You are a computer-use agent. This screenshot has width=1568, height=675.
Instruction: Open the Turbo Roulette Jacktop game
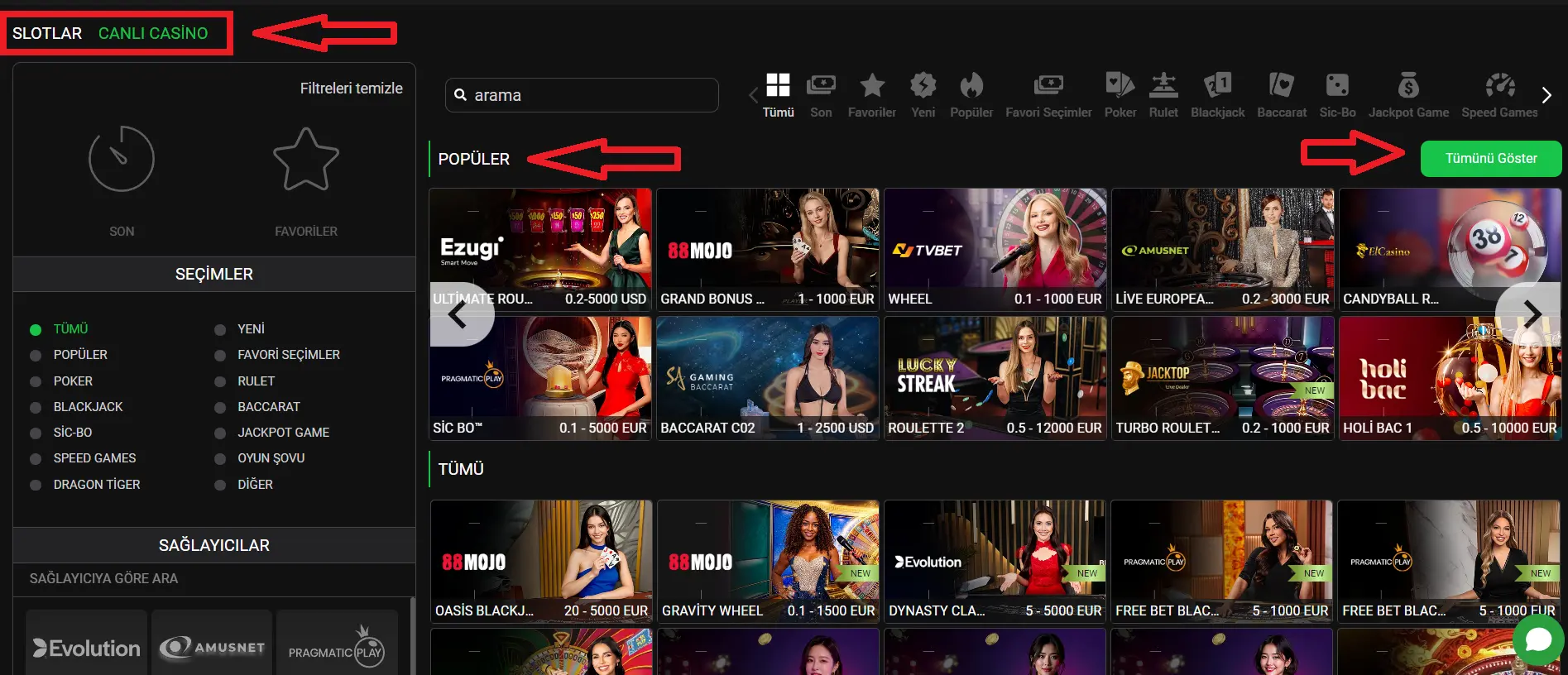1223,378
